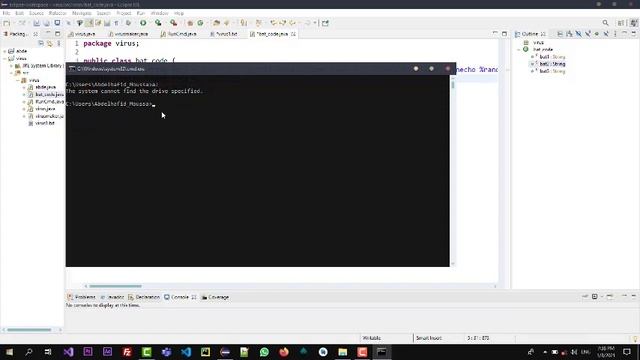Select bat1 : String in Outline
Viewport: 640px width, 360px height.
pos(549,57)
